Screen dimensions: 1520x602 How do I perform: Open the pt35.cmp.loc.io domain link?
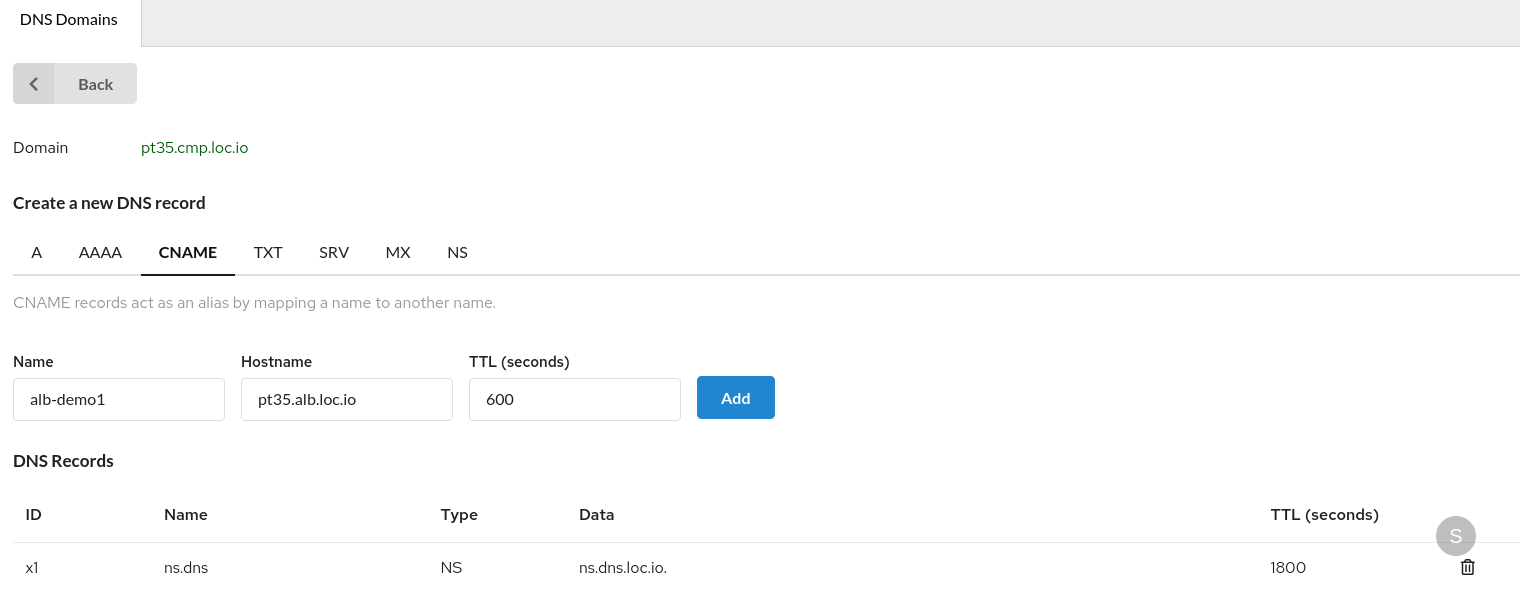[194, 148]
